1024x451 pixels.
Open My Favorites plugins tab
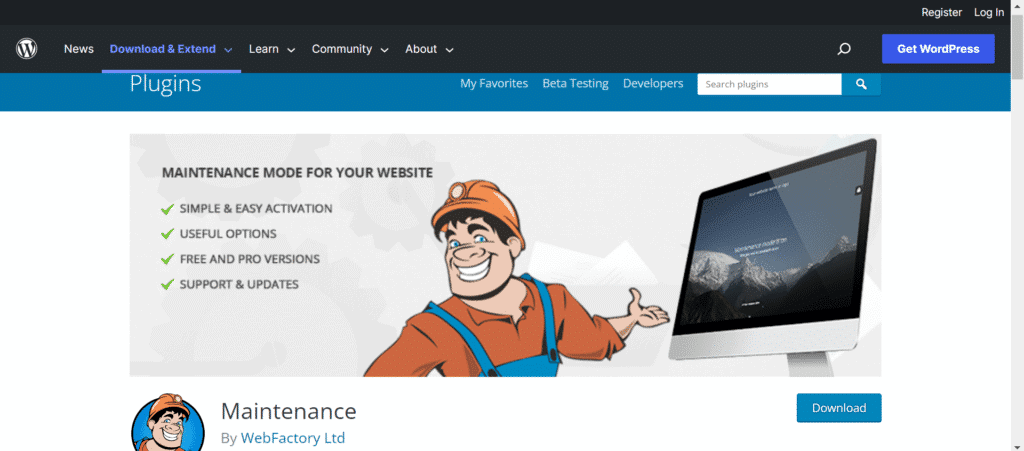[x=494, y=84]
